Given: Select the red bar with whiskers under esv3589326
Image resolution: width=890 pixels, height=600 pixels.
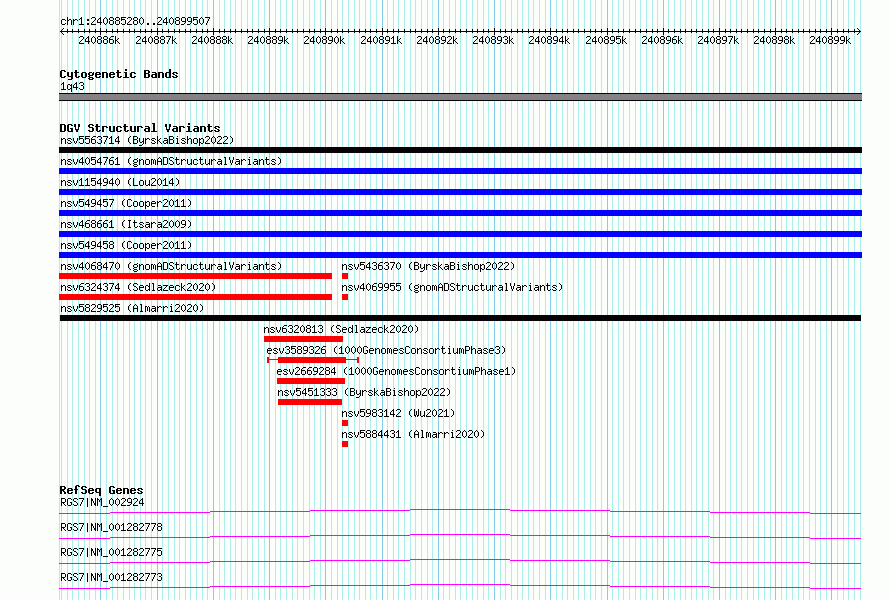Looking at the screenshot, I should point(313,360).
